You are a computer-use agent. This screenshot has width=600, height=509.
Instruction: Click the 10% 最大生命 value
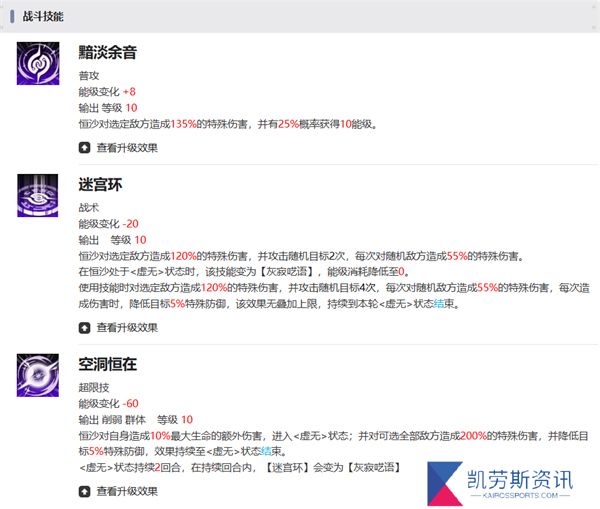160,436
